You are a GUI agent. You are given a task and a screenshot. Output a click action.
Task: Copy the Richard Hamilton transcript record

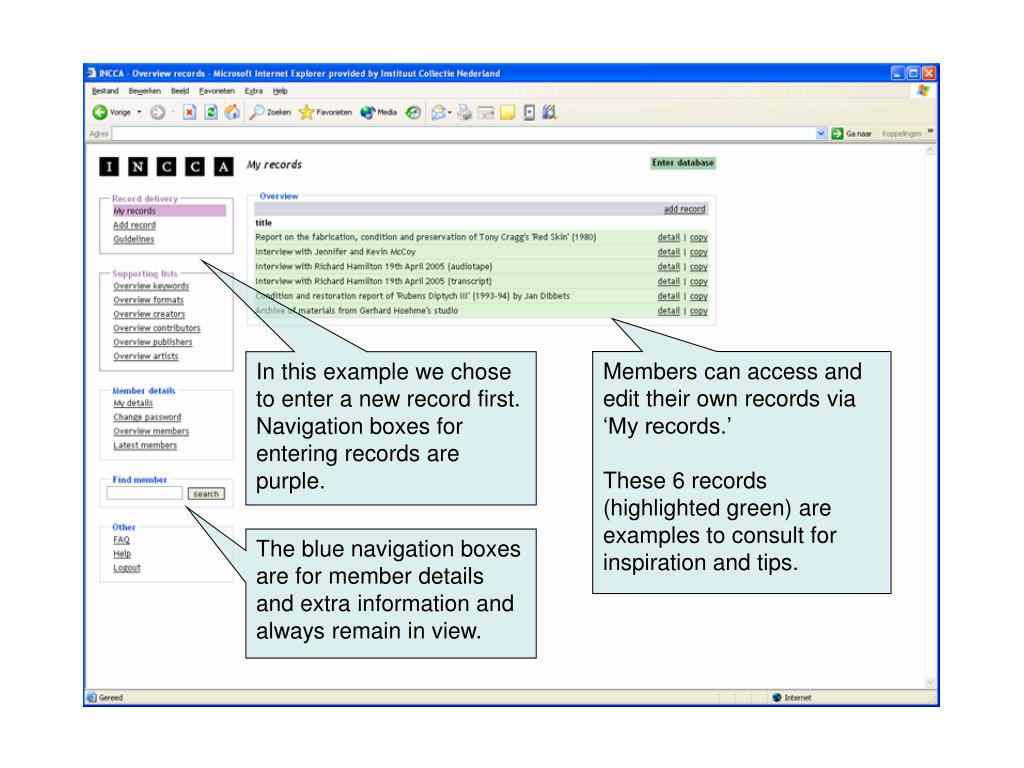(699, 281)
